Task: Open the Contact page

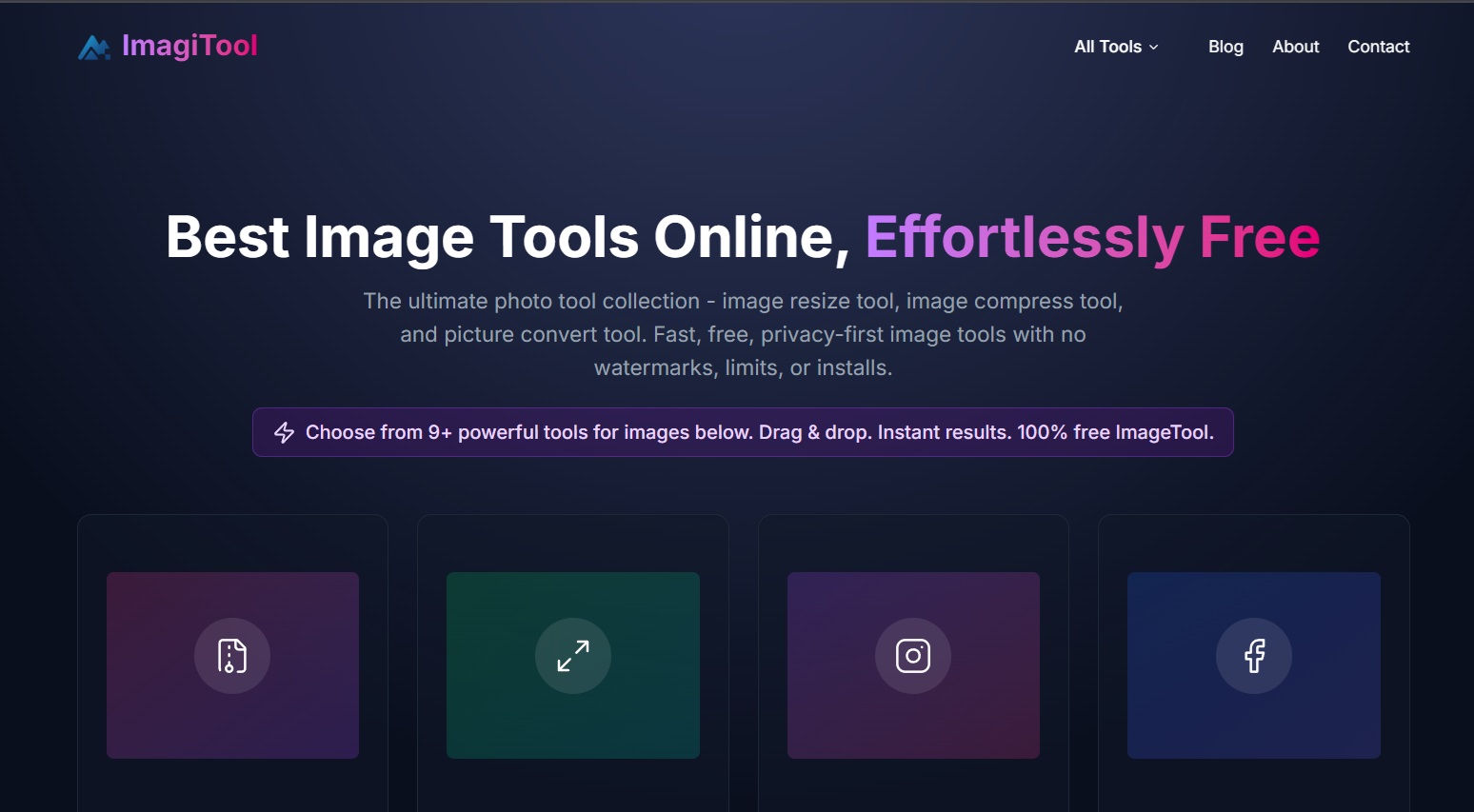Action: pos(1378,47)
